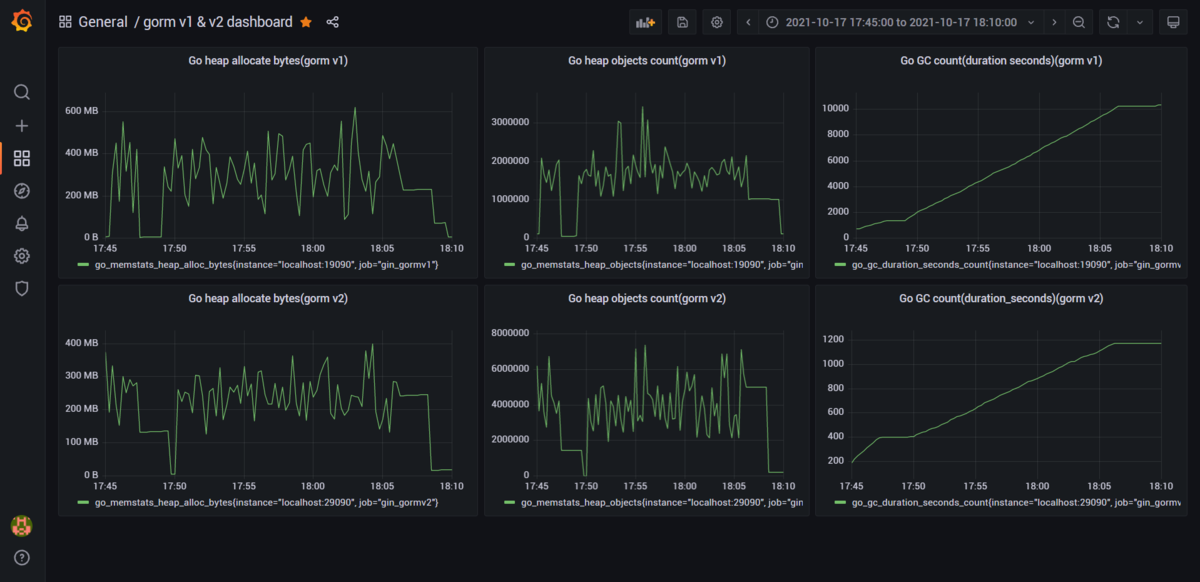The image size is (1200, 582).
Task: Refresh the dashboard
Action: click(1113, 22)
